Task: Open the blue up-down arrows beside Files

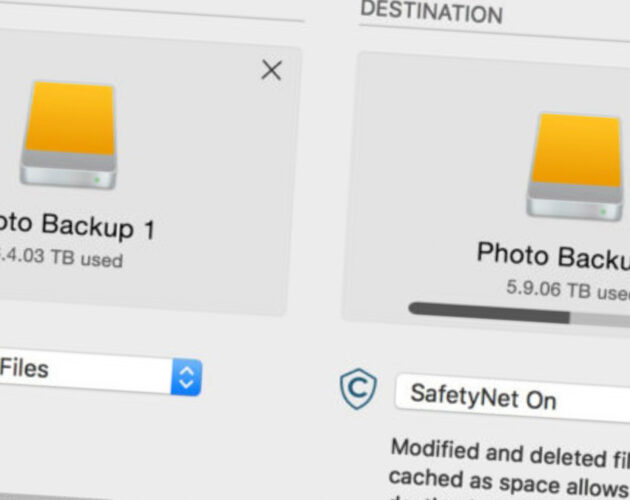Action: 186,377
